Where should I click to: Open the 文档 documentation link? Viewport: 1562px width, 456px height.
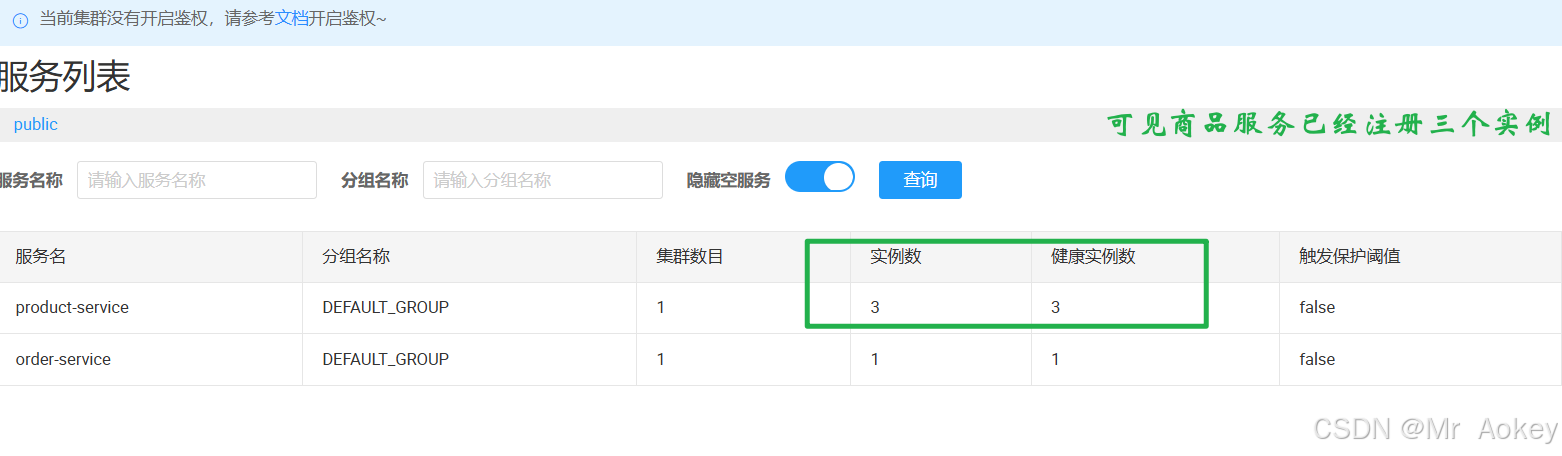[x=292, y=19]
